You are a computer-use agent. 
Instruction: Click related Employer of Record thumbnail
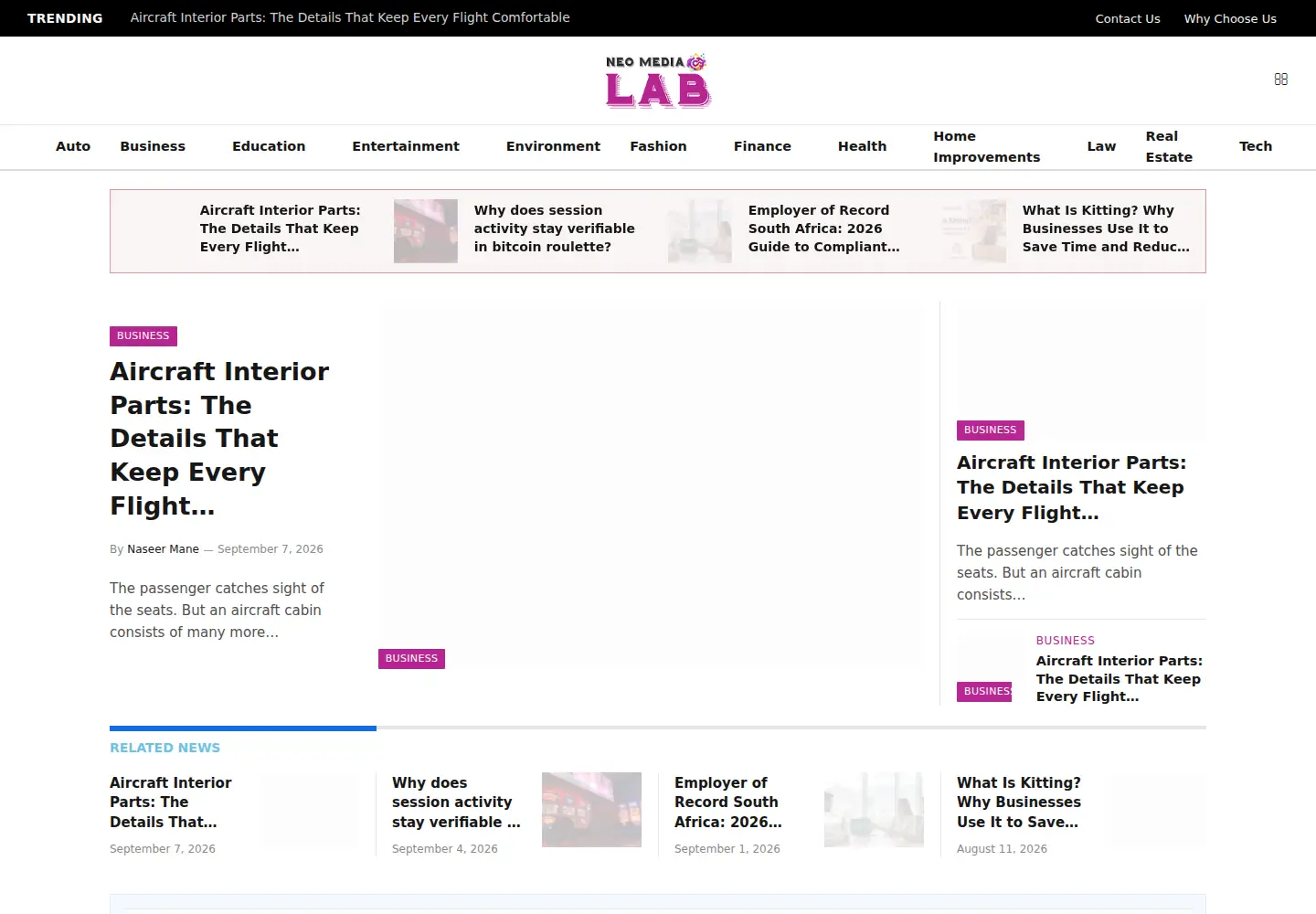[874, 810]
